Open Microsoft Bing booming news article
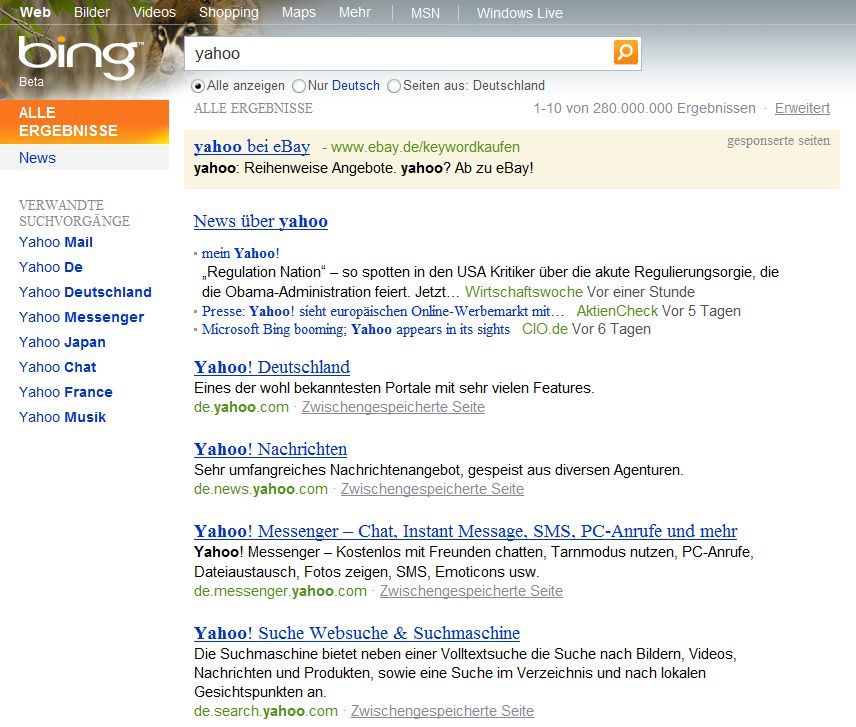 (355, 329)
